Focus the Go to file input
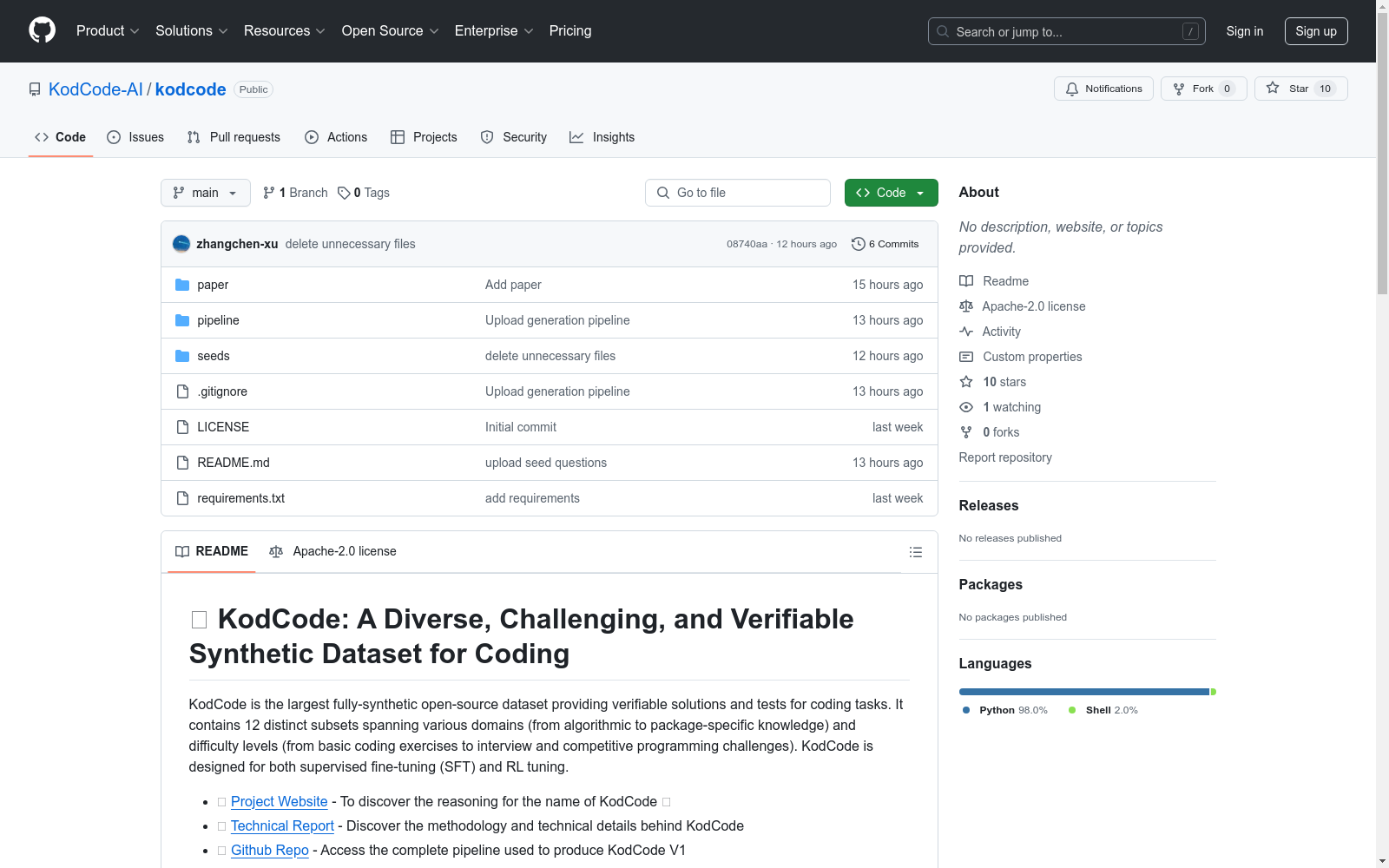The image size is (1389, 868). coord(738,193)
